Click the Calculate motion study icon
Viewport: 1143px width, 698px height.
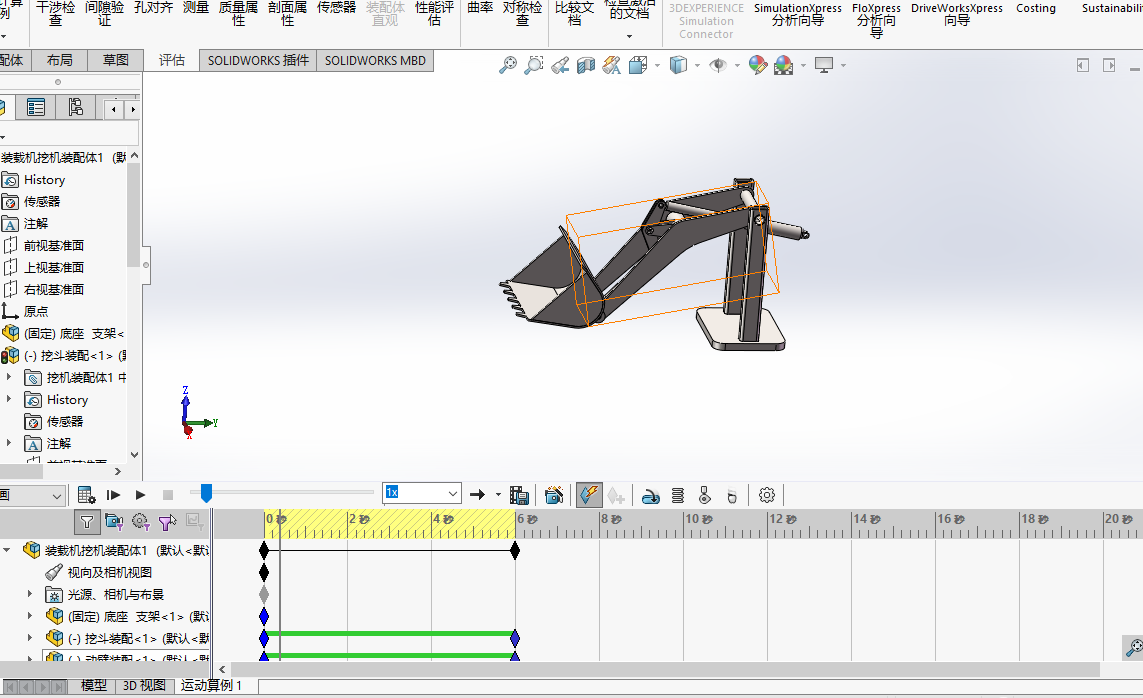pyautogui.click(x=87, y=494)
